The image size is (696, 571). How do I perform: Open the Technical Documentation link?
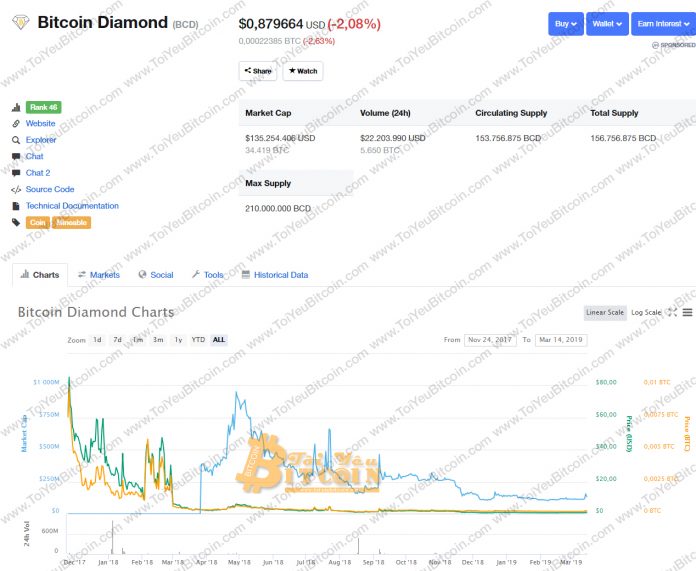click(x=72, y=206)
